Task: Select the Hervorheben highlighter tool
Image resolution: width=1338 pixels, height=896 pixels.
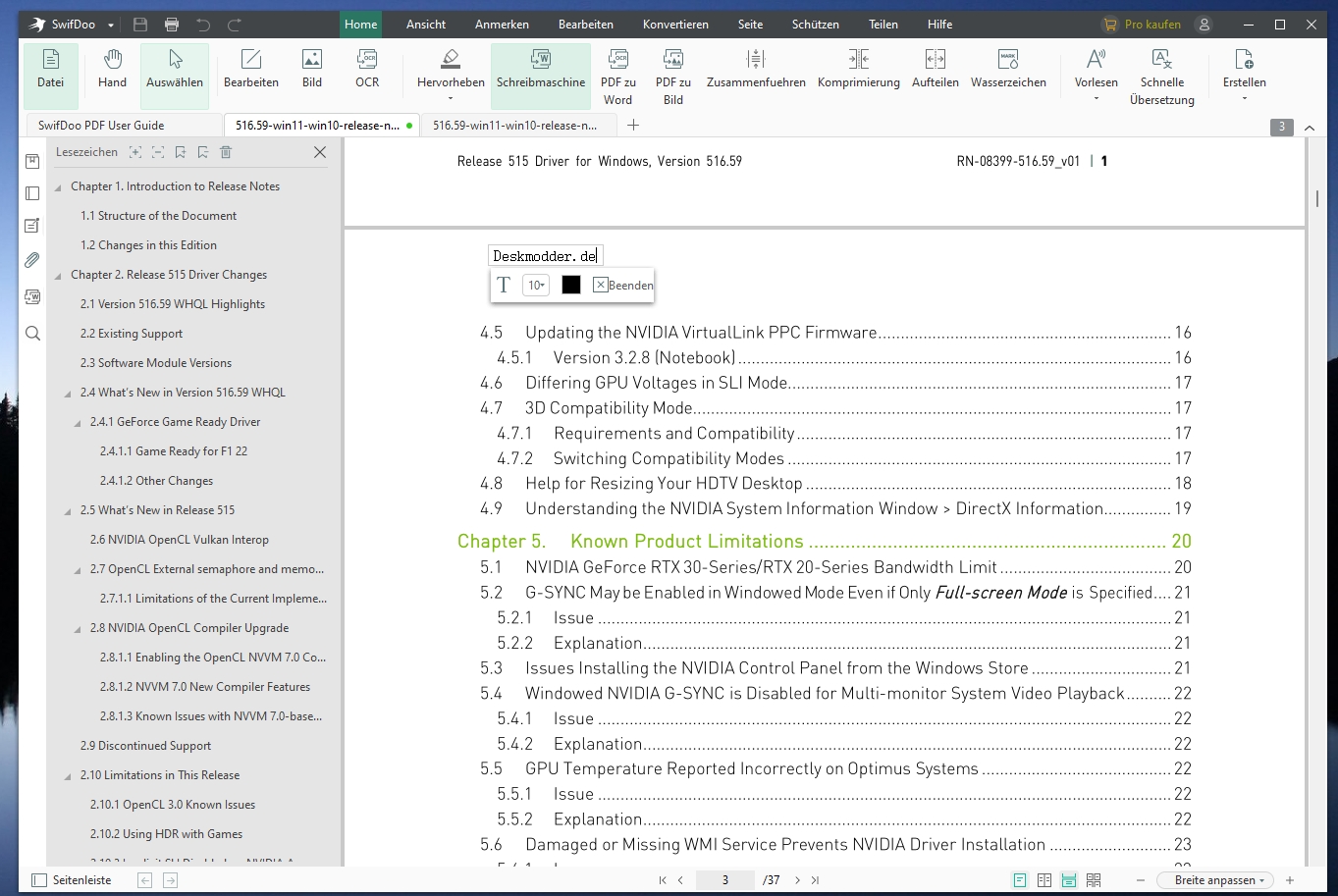Action: tap(451, 75)
